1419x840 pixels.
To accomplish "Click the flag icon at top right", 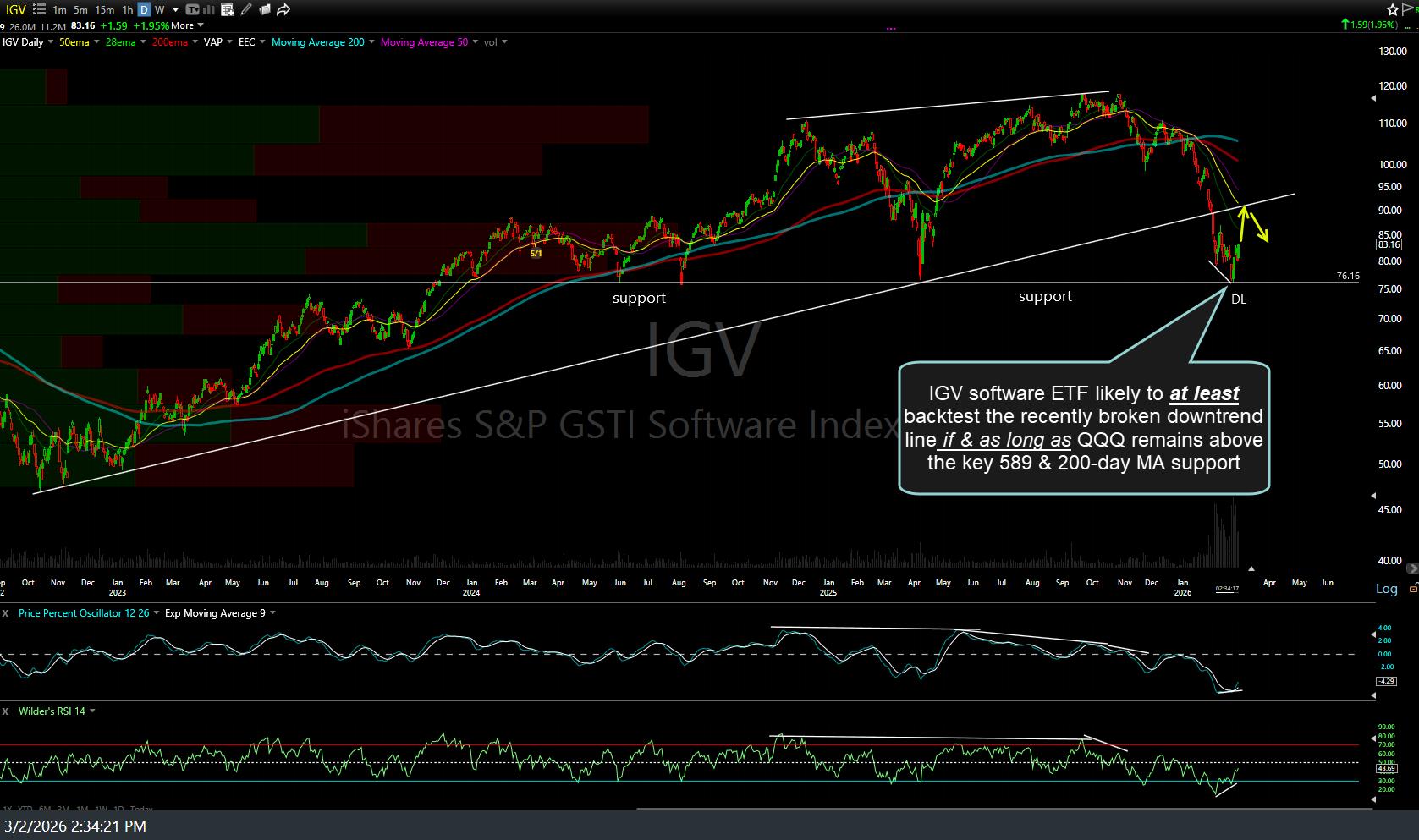I will [x=1408, y=9].
